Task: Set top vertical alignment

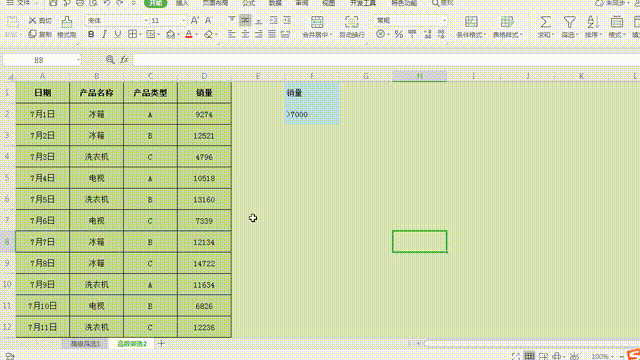Action: 231,20
